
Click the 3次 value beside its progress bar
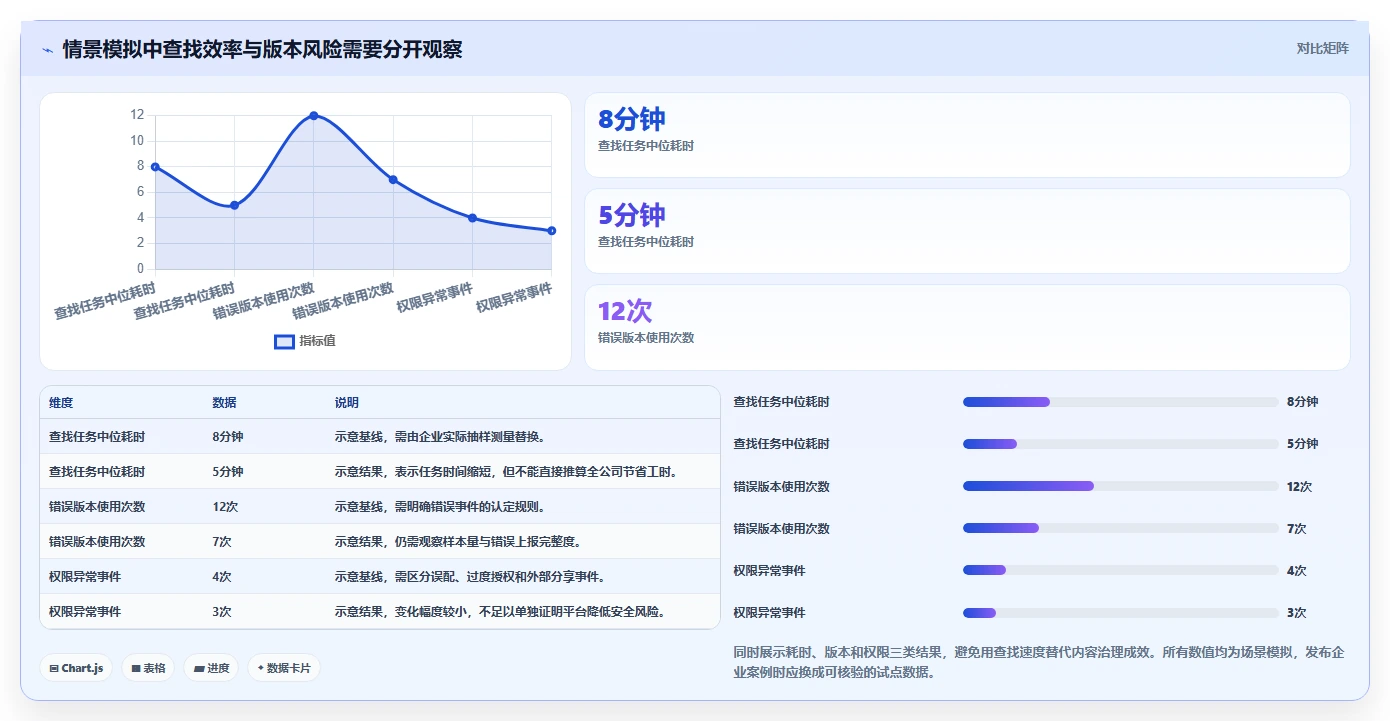1296,613
